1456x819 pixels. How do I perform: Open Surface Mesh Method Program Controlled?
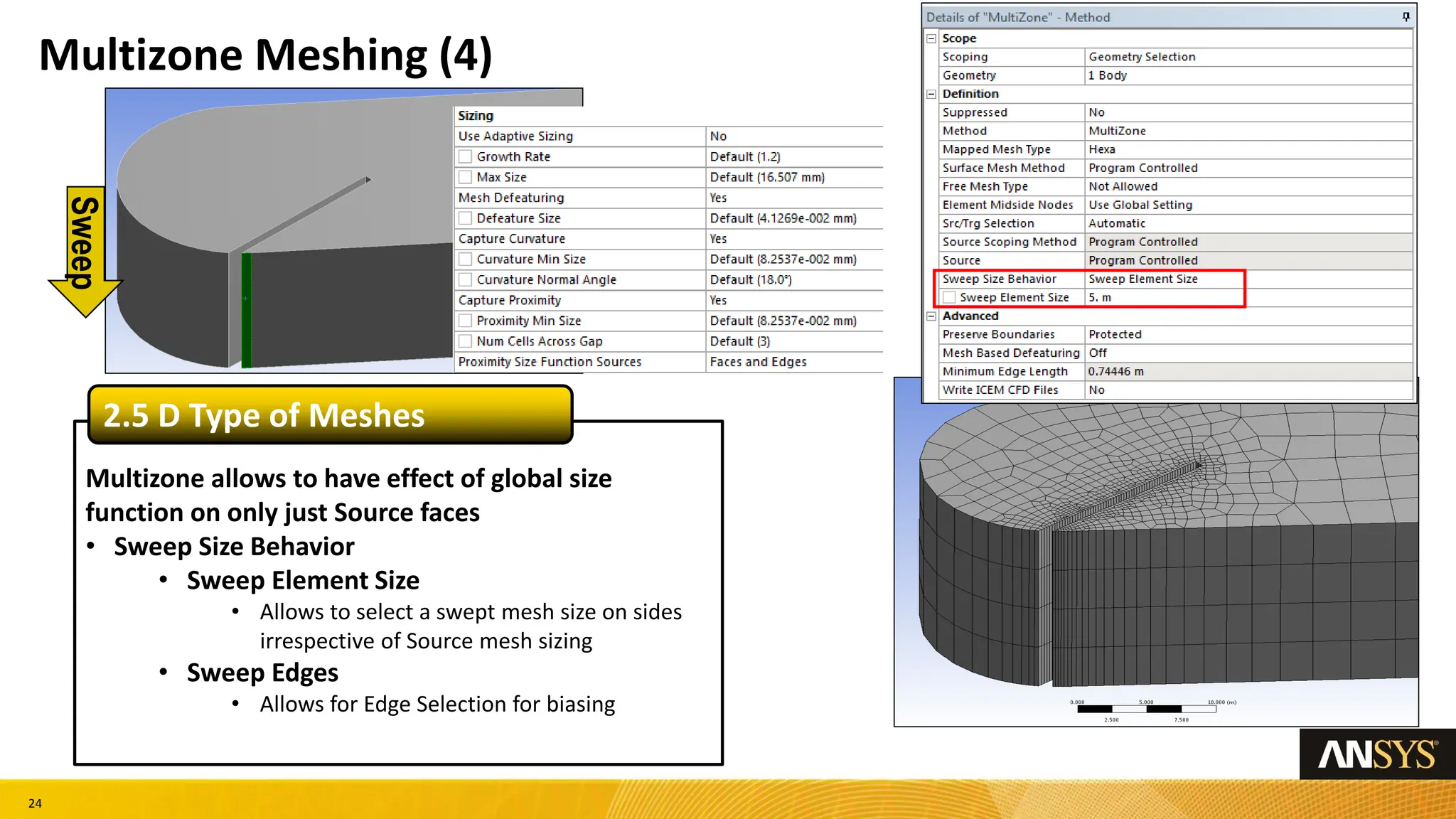click(1248, 168)
